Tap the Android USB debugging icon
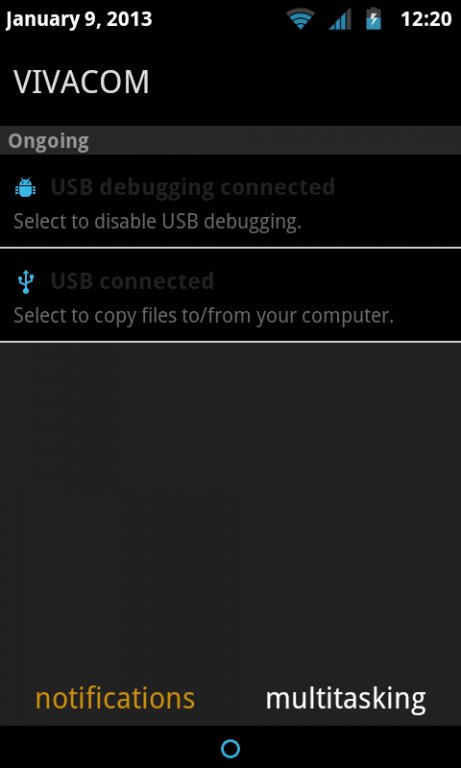461x768 pixels. 25,187
